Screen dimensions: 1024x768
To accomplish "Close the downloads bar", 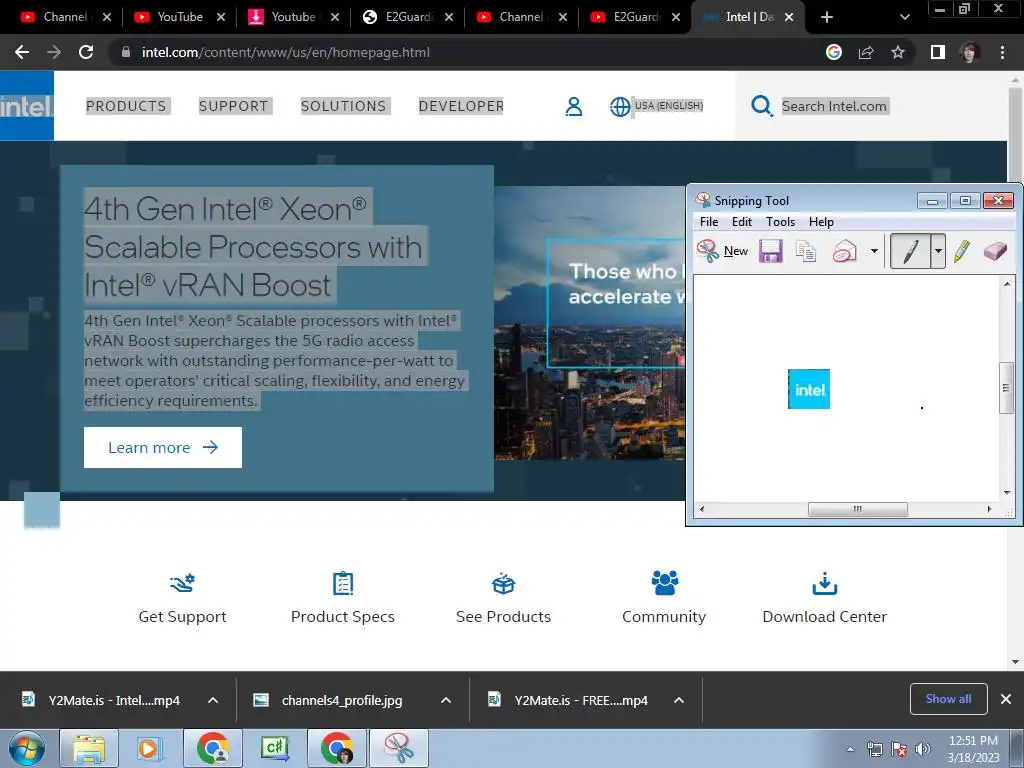I will pyautogui.click(x=1006, y=699).
